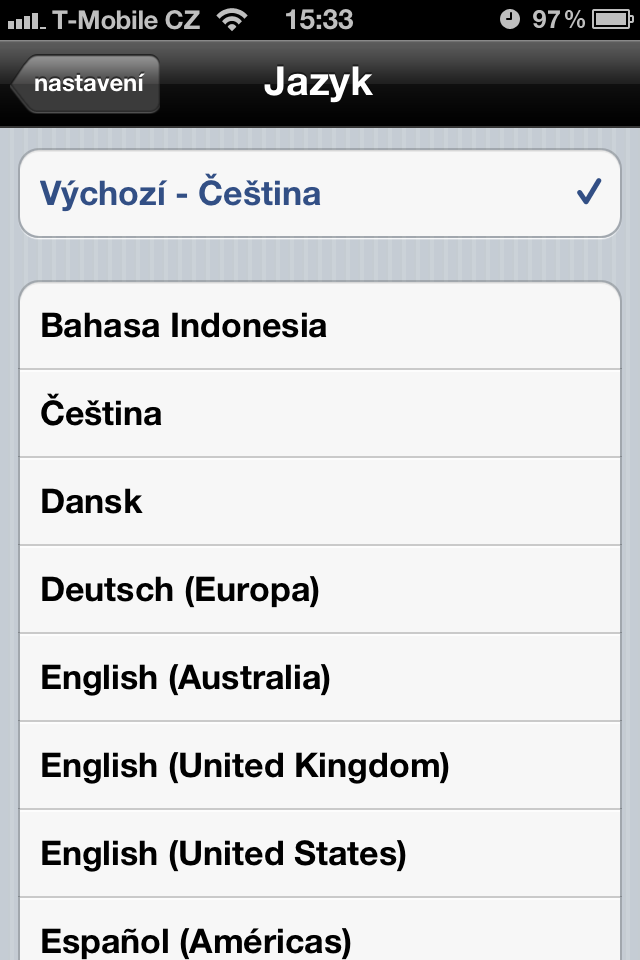This screenshot has width=640, height=960.
Task: Tap the checkmark next to Výchozí - Čeština
Action: (589, 192)
